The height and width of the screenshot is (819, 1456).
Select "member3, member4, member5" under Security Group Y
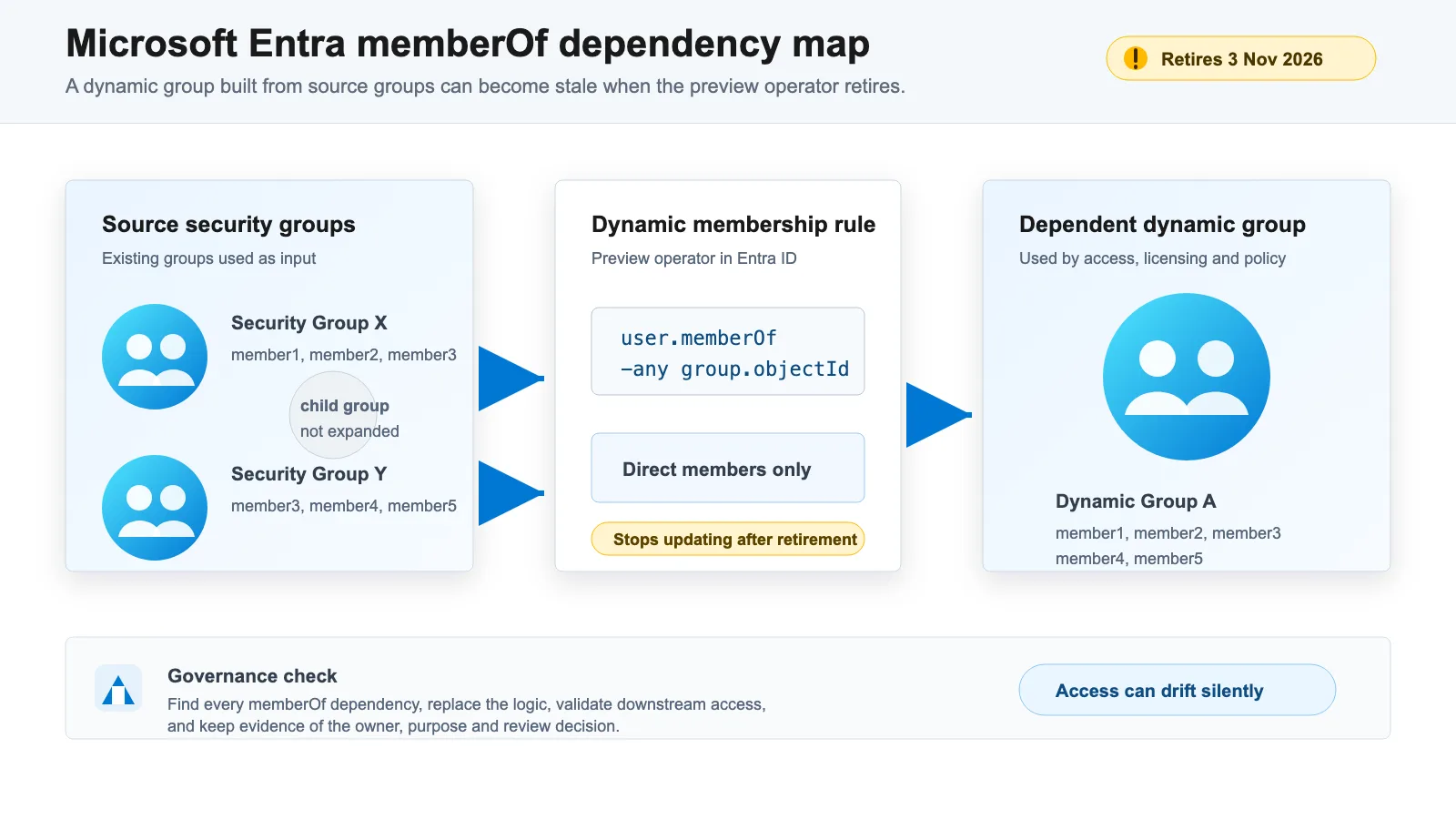[344, 506]
